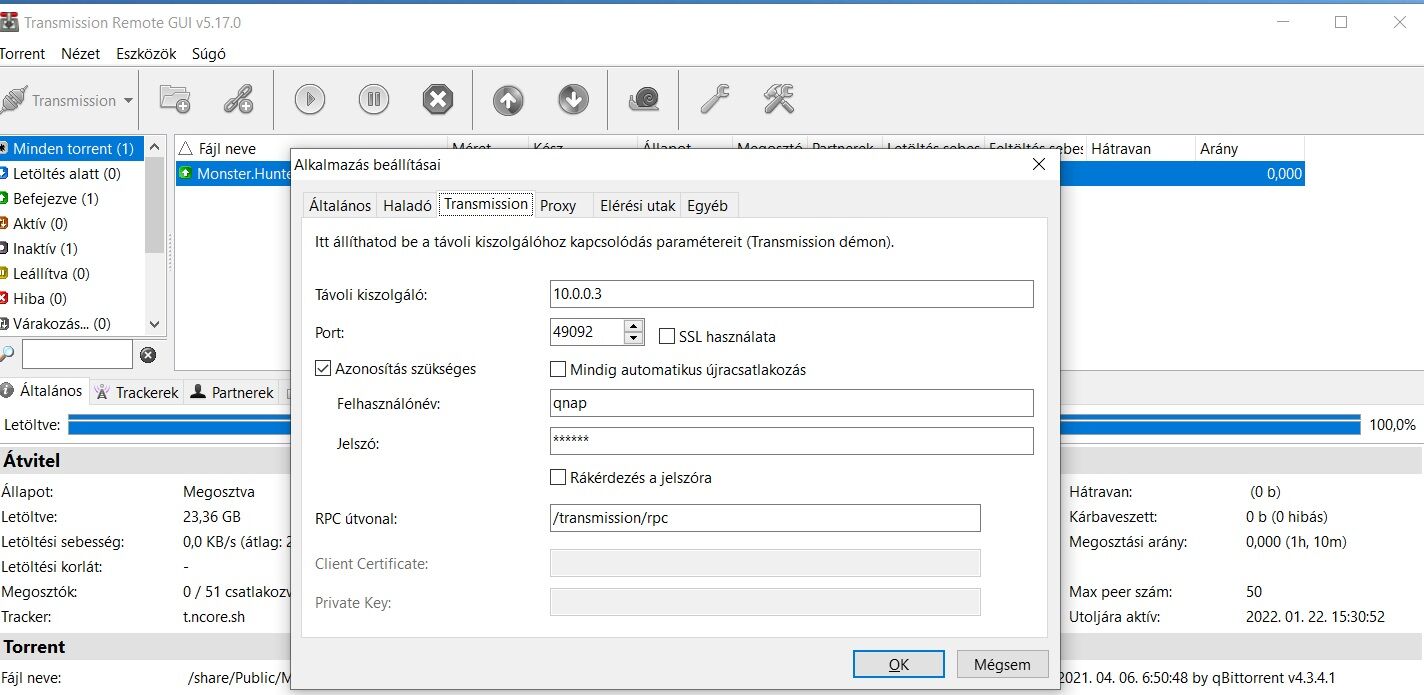Click the Add torrent link icon

pos(238,99)
